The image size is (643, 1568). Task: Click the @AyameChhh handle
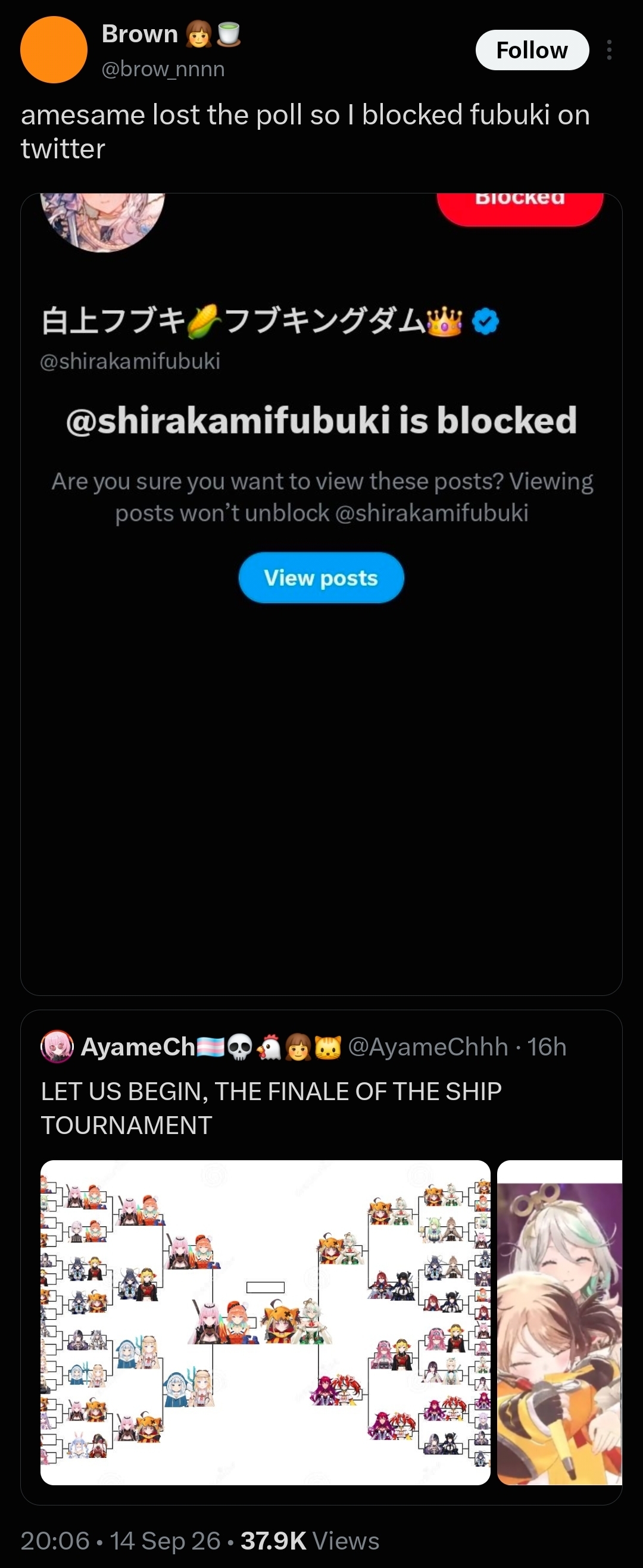pos(428,1047)
